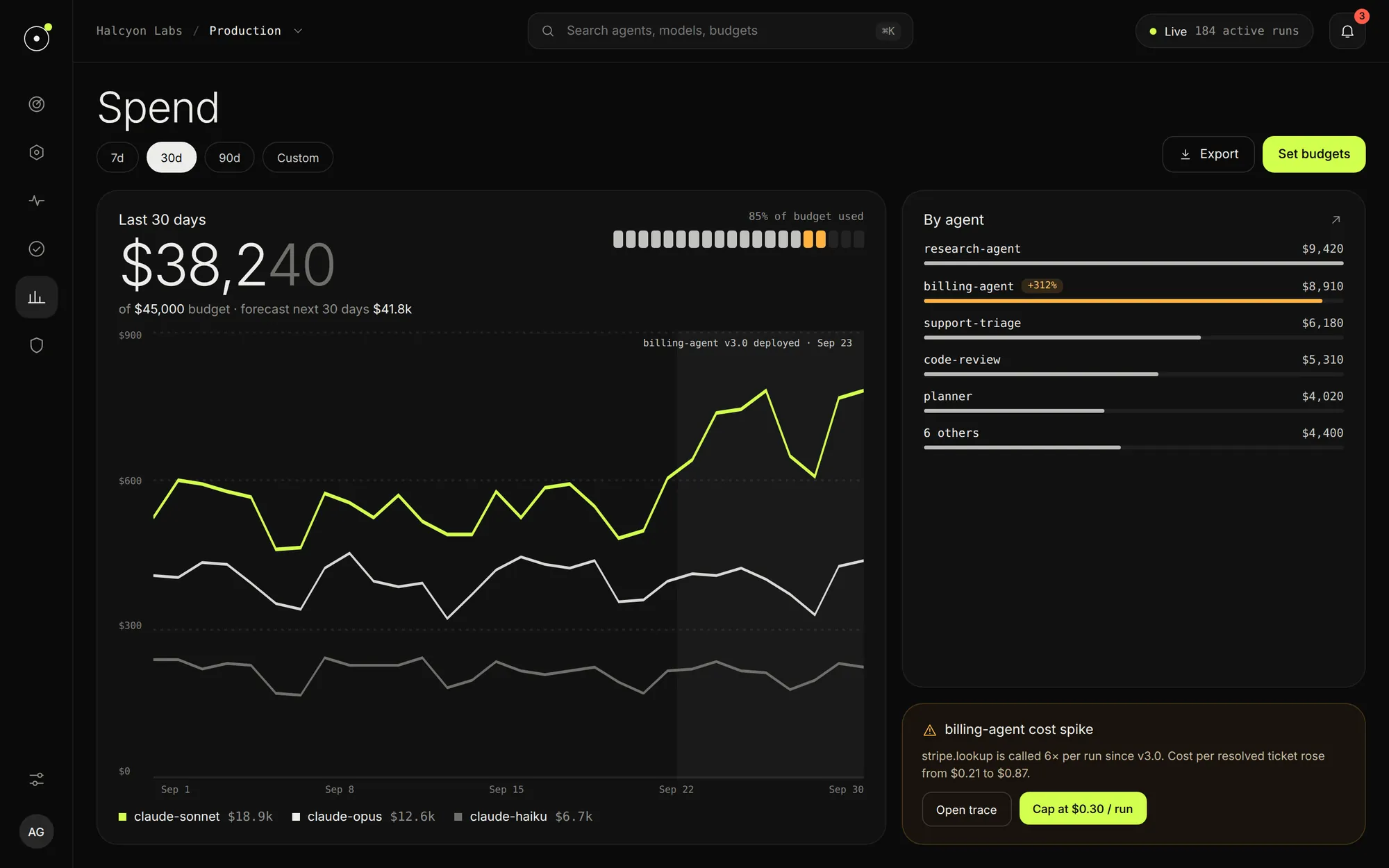Click the Export download icon
Screen dimensions: 1389x868
[x=1186, y=154]
